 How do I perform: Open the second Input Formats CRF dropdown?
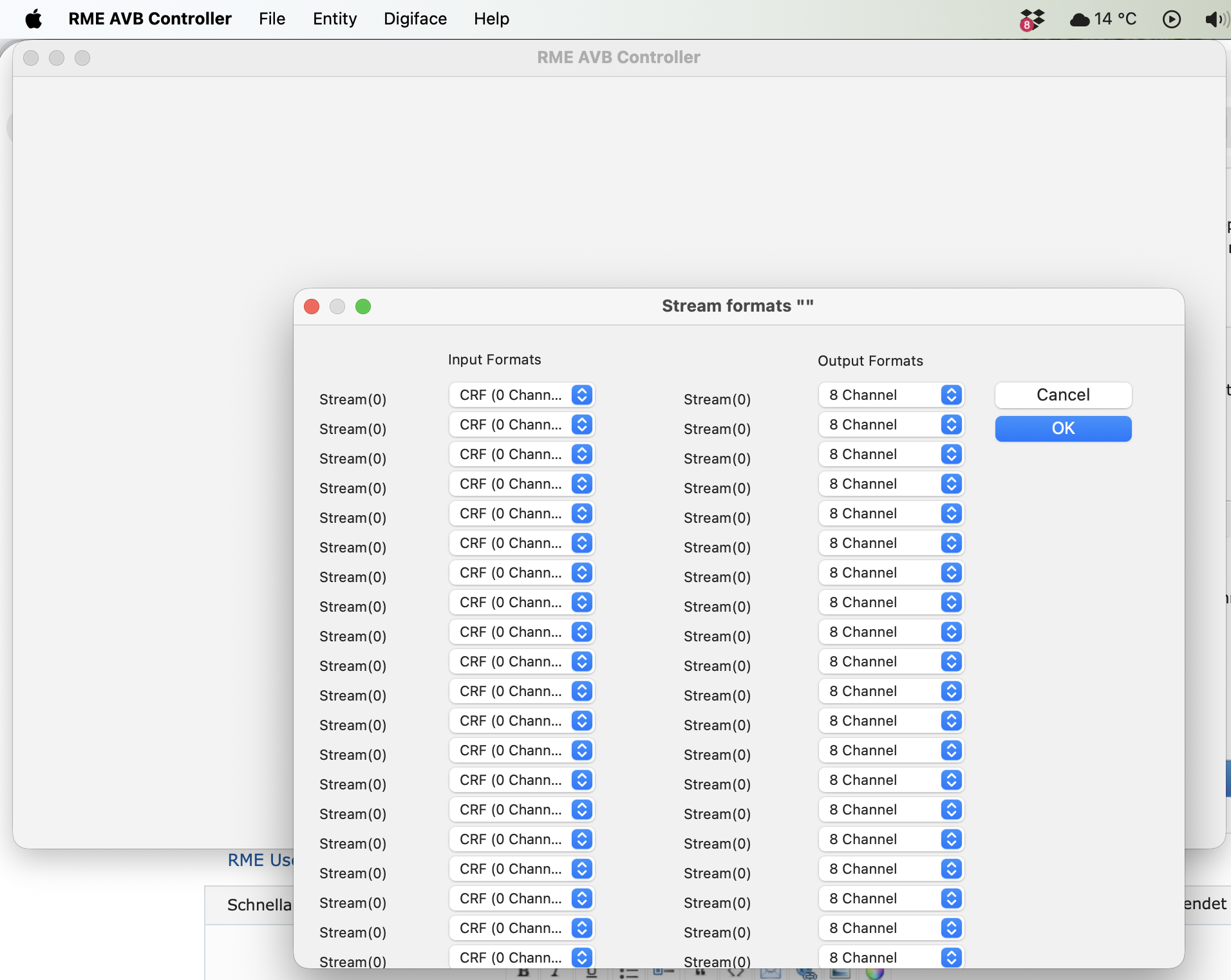pos(522,425)
